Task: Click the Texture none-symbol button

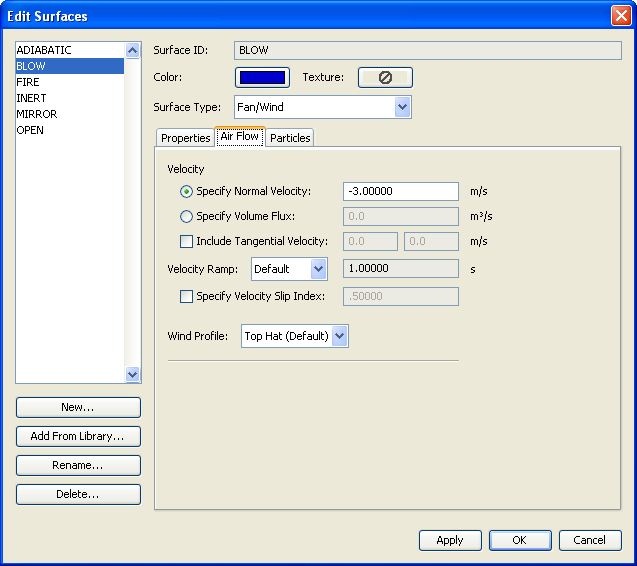Action: (385, 77)
